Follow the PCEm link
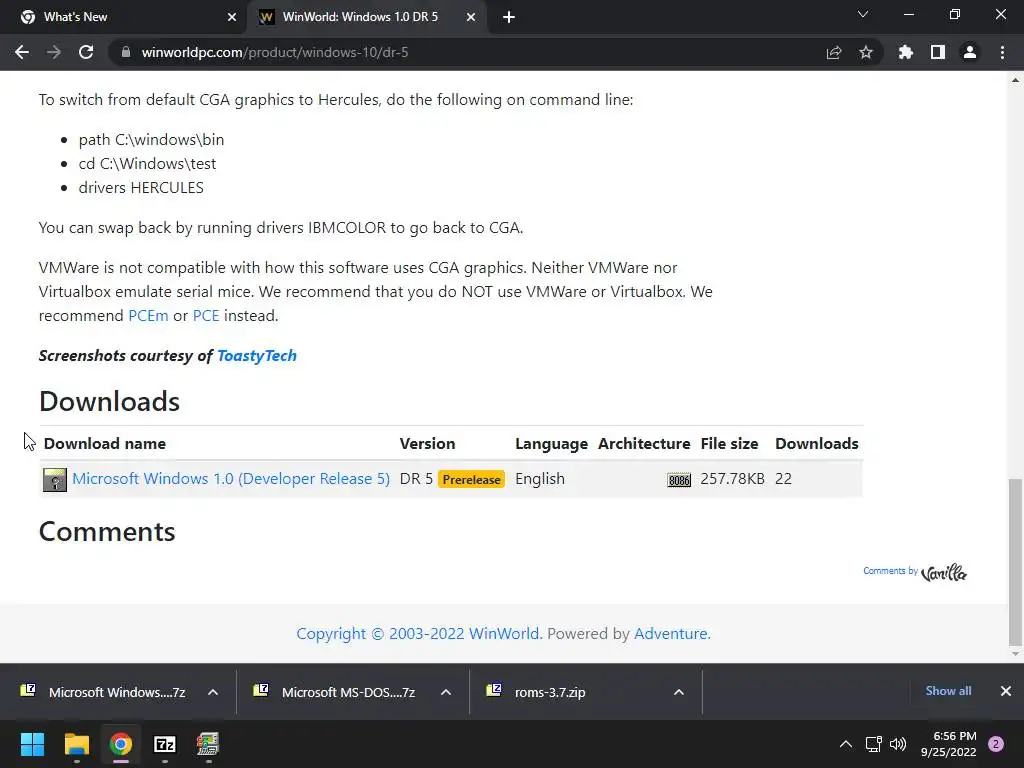 pyautogui.click(x=148, y=315)
